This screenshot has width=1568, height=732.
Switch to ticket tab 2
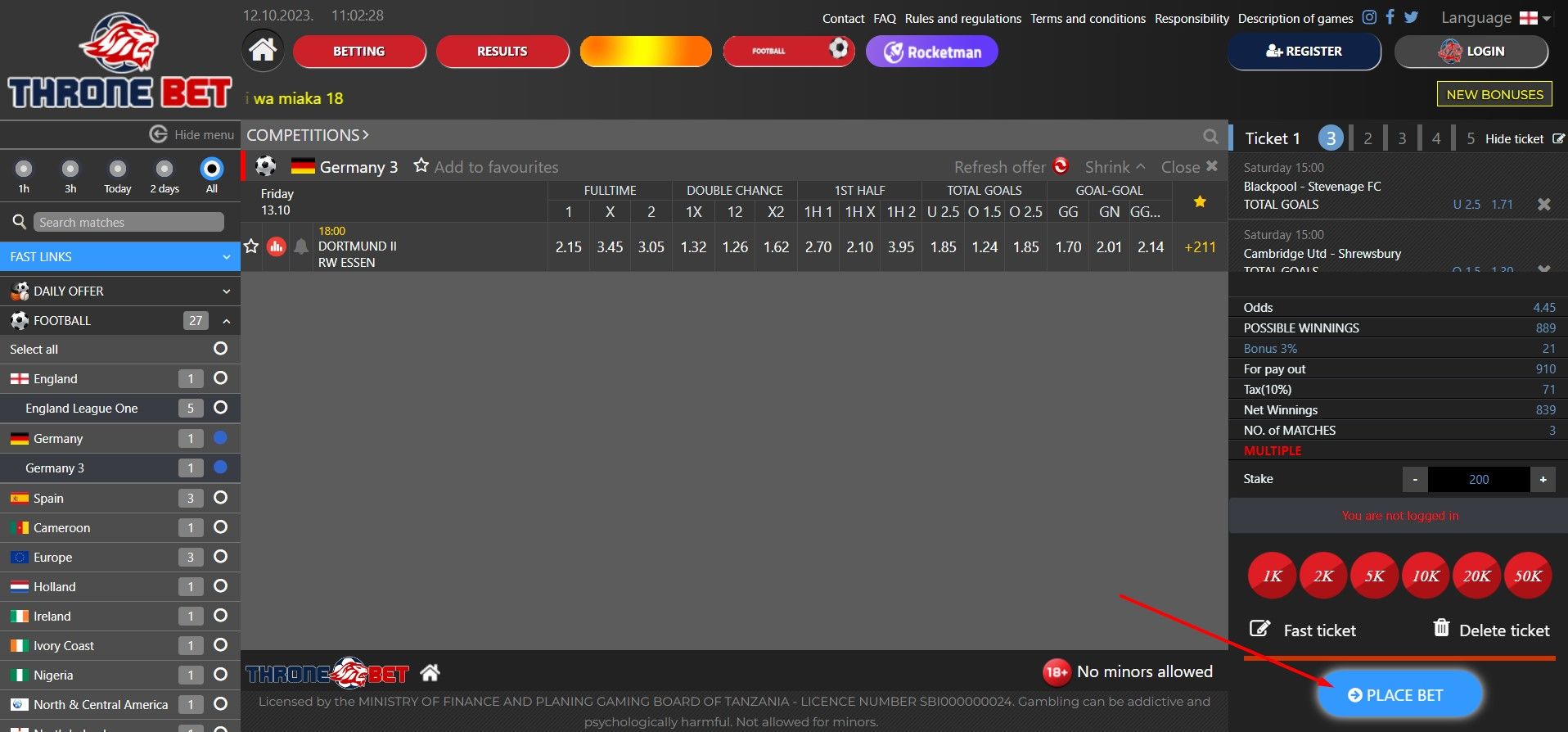pos(1367,138)
